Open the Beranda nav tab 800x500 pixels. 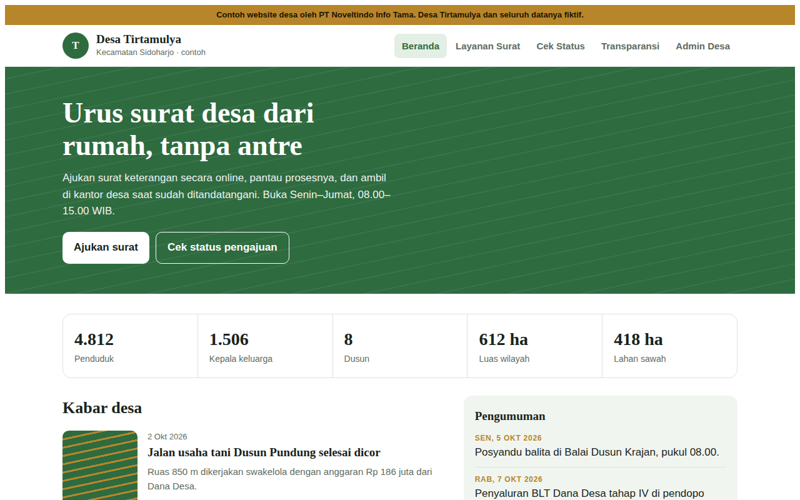(420, 46)
